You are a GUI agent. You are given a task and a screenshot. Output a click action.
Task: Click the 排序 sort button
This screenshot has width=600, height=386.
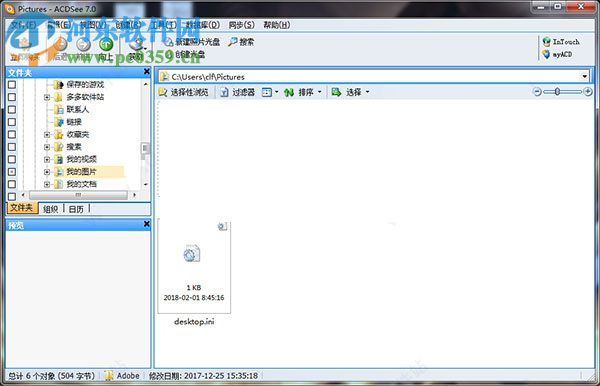point(300,92)
